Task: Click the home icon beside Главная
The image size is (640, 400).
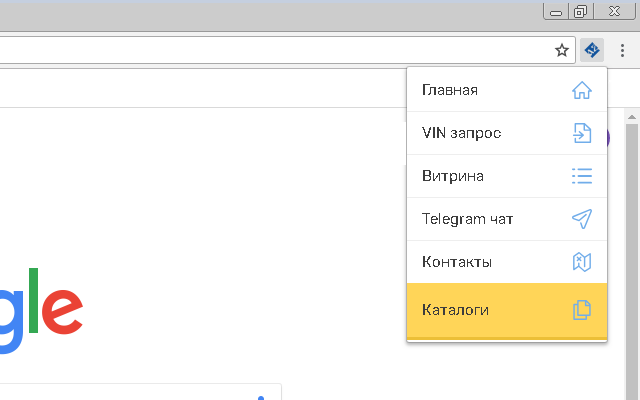Action: pyautogui.click(x=581, y=90)
